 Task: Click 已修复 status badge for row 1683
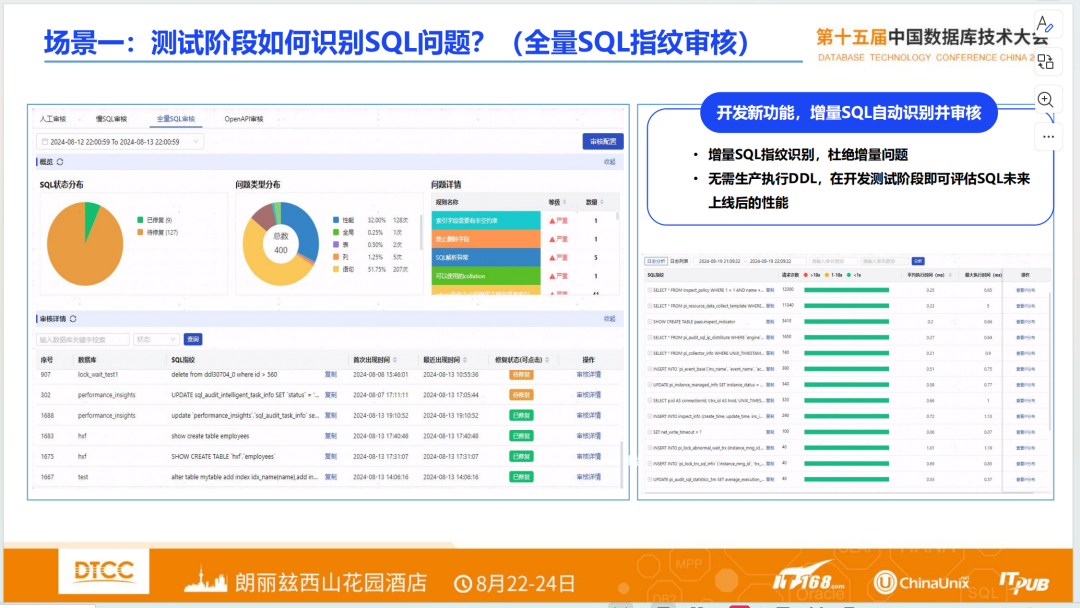click(521, 436)
